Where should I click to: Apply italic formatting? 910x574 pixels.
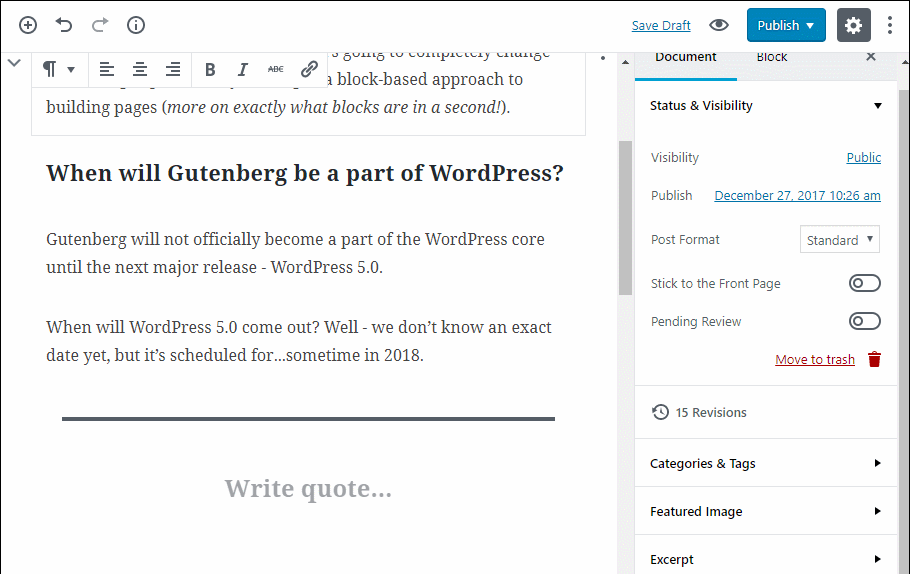(243, 70)
